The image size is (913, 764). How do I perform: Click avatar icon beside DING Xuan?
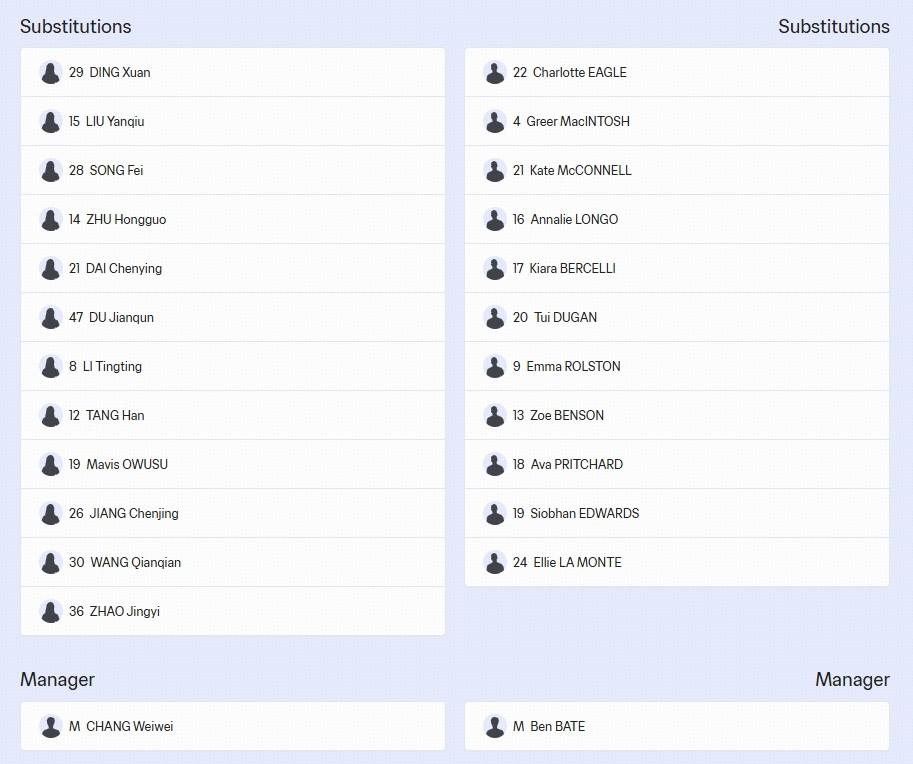click(51, 73)
